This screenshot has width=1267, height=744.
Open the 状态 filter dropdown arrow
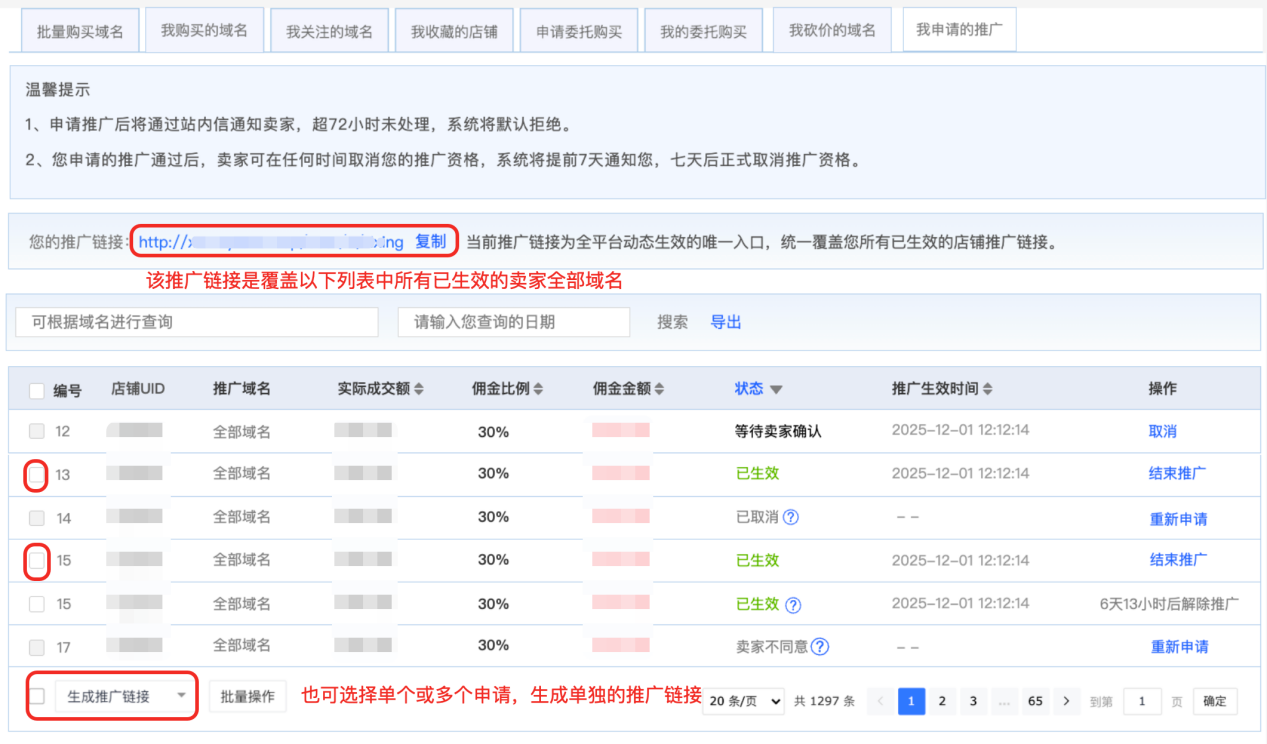(x=776, y=390)
